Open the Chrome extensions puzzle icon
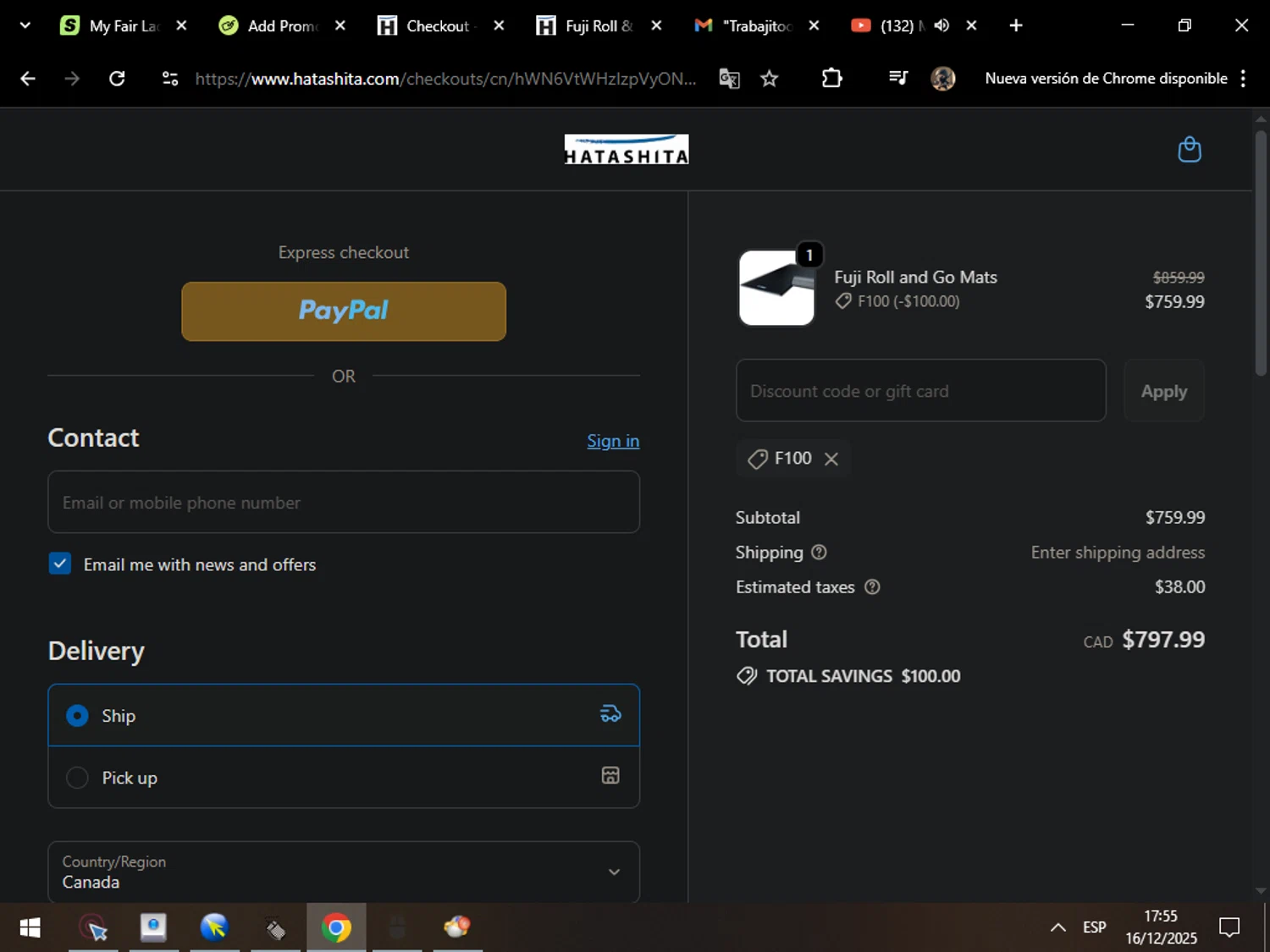The width and height of the screenshot is (1270, 952). point(831,79)
